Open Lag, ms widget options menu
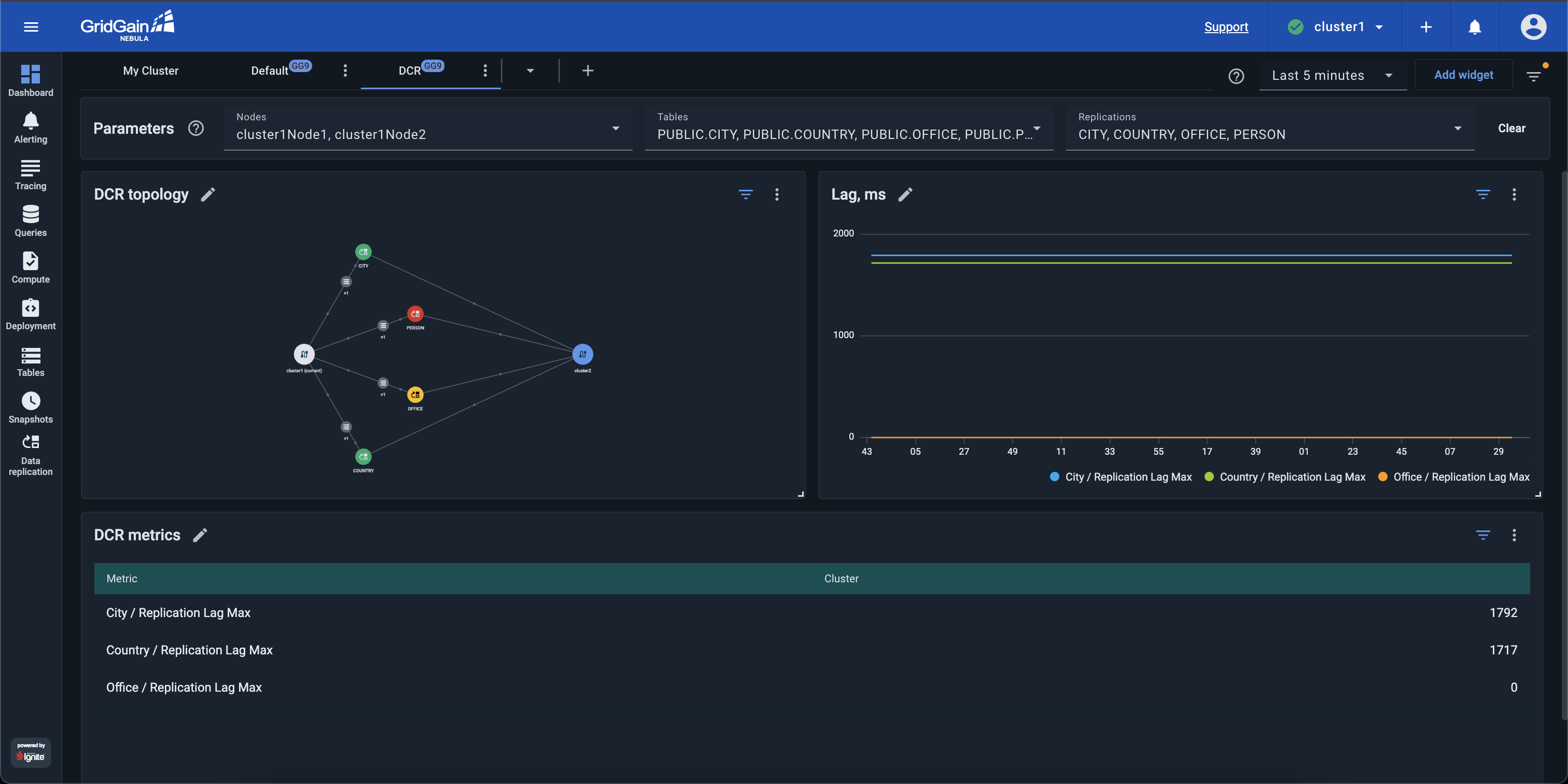1568x784 pixels. (x=1514, y=194)
